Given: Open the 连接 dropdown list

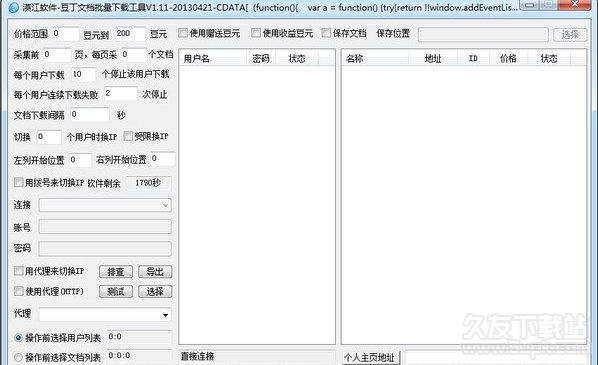Looking at the screenshot, I should (105, 205).
